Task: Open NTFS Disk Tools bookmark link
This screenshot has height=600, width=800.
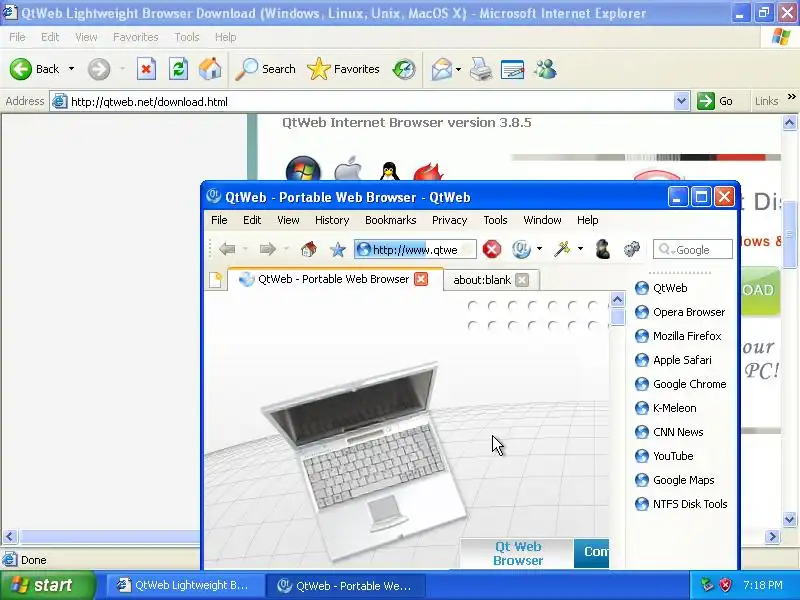Action: (x=681, y=504)
